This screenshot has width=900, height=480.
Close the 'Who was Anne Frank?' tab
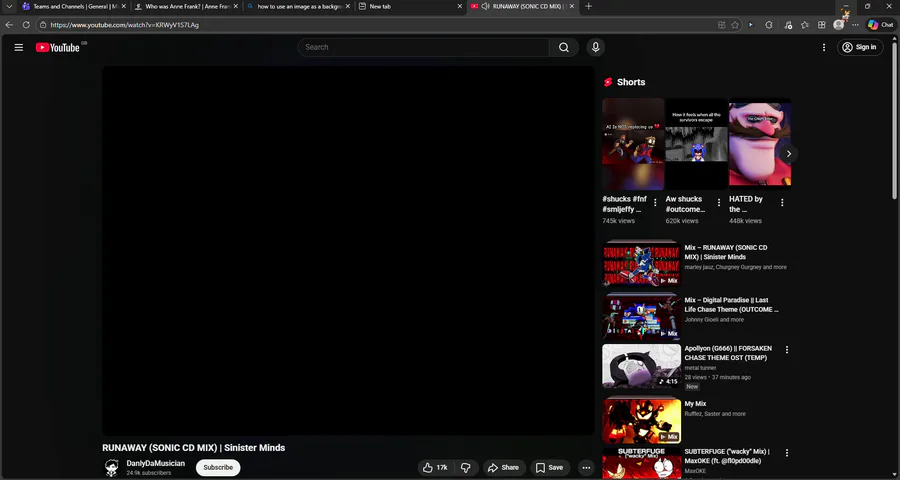tap(235, 6)
